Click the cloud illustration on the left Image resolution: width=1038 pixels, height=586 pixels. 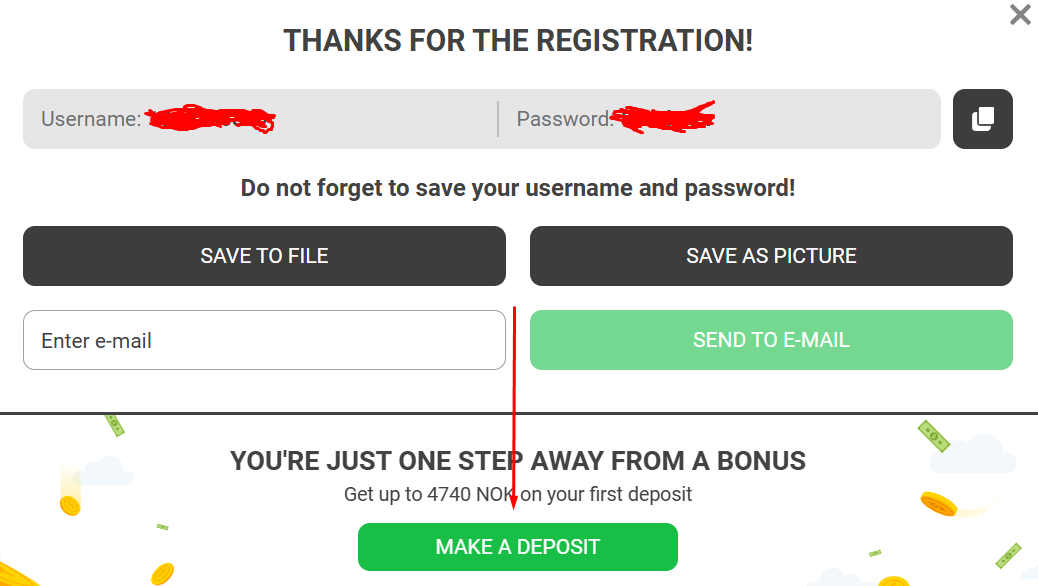pyautogui.click(x=104, y=471)
